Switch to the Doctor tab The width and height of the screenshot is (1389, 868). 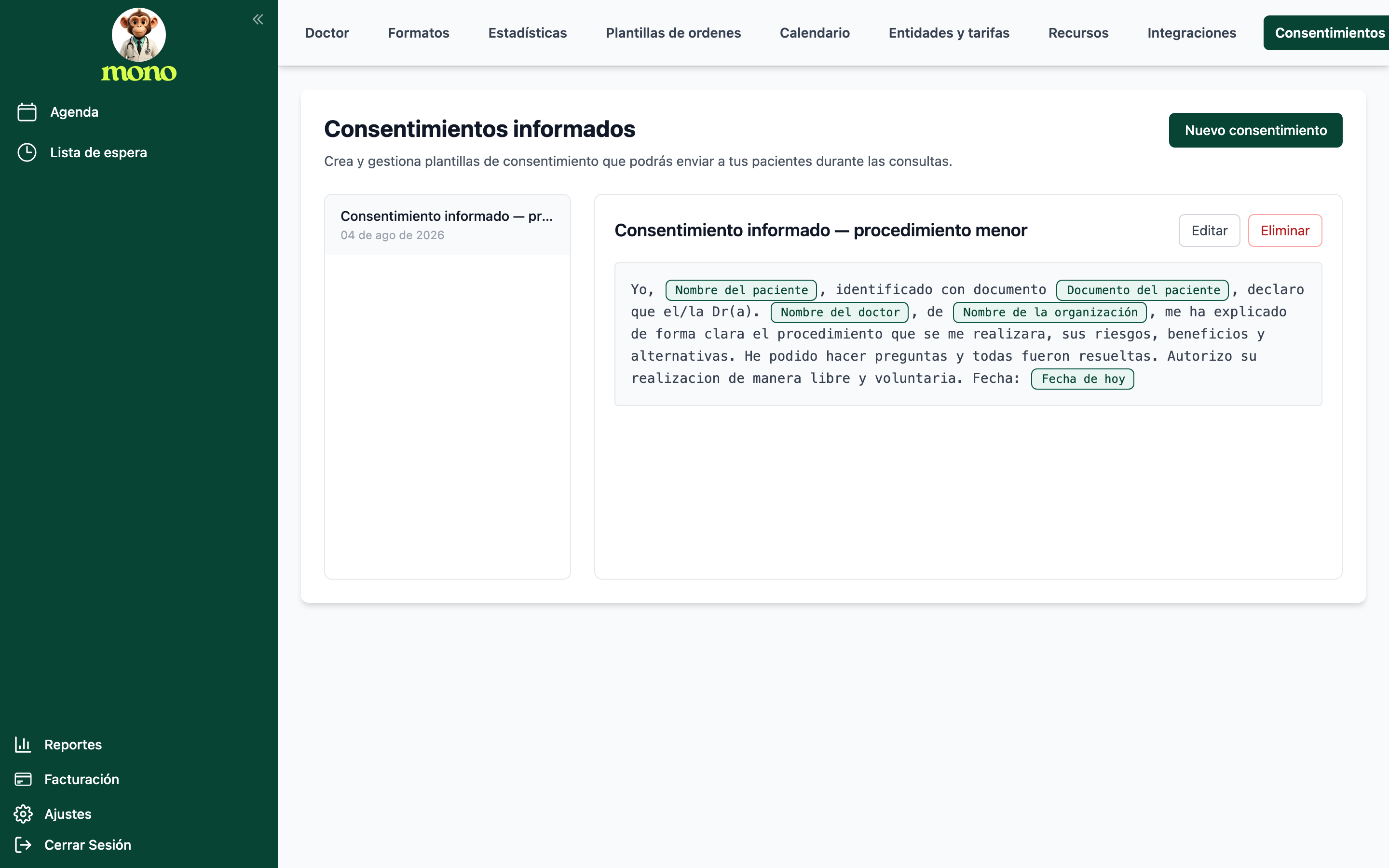327,33
